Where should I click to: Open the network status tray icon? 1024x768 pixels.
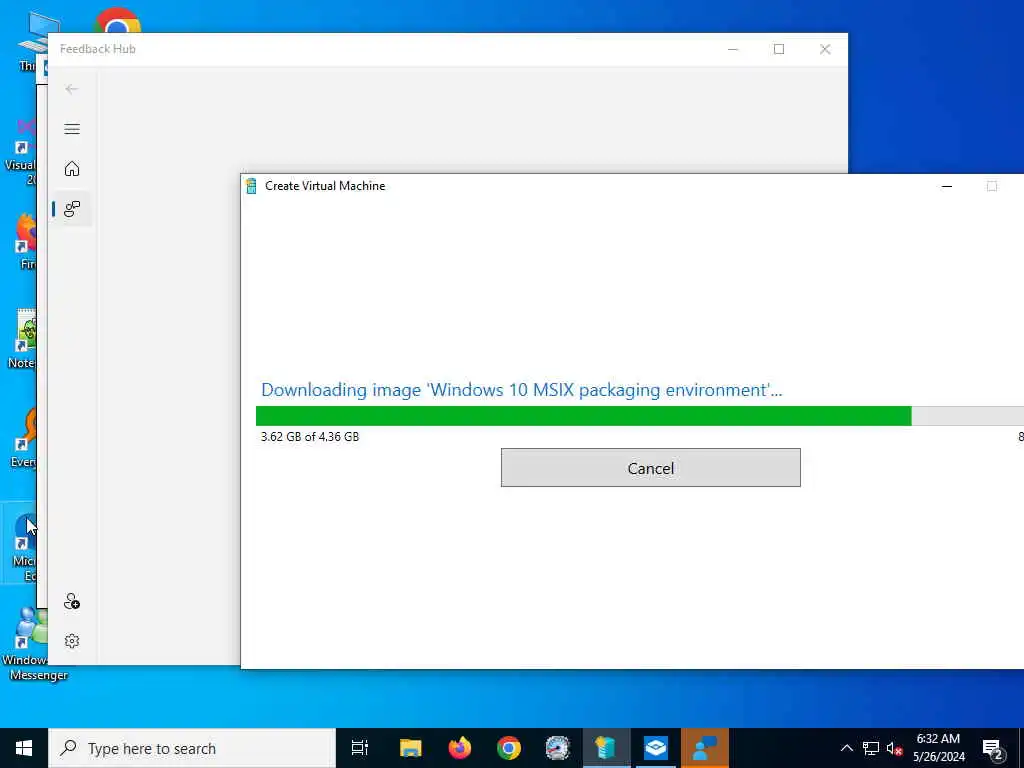pos(871,748)
